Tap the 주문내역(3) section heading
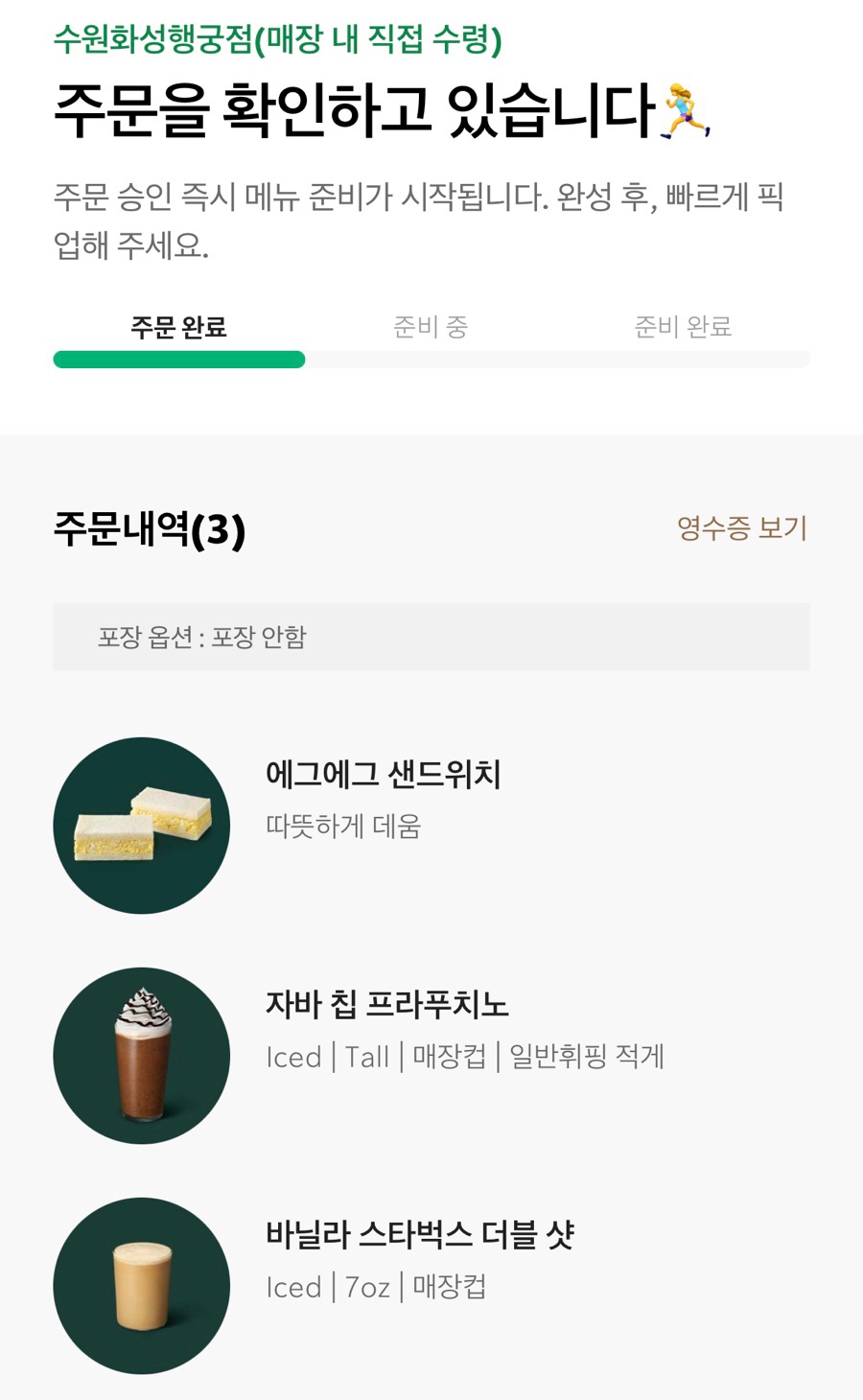The width and height of the screenshot is (863, 1400). pos(150,529)
